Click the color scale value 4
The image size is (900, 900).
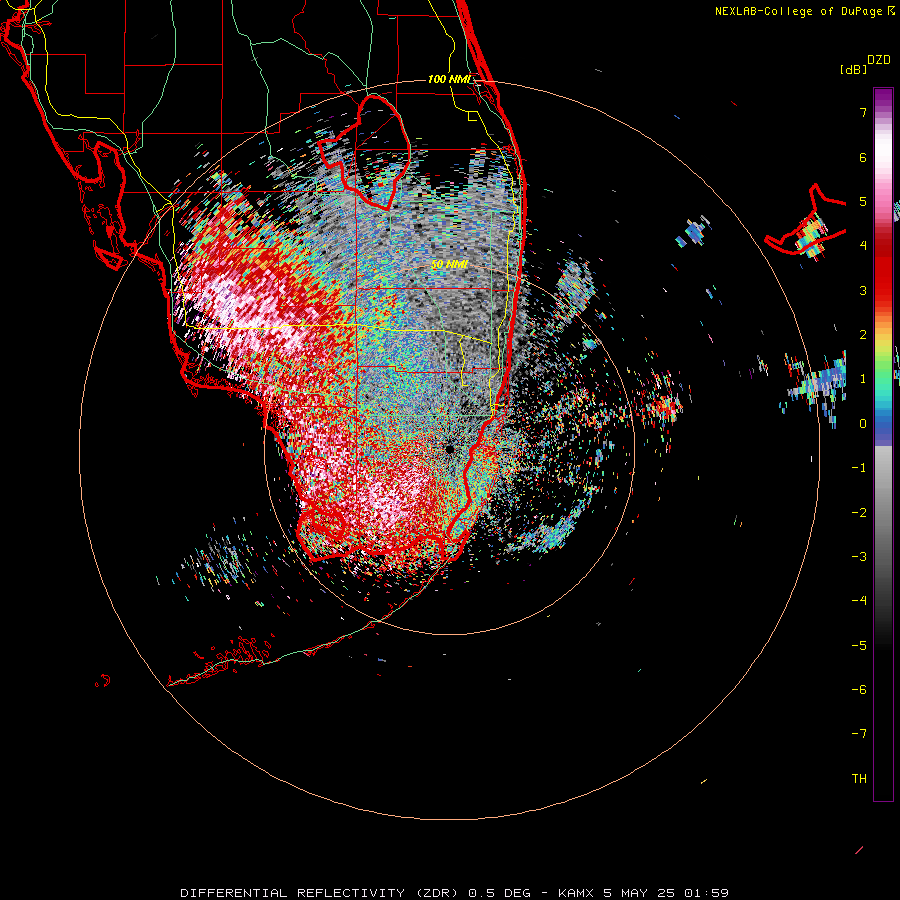pos(863,246)
